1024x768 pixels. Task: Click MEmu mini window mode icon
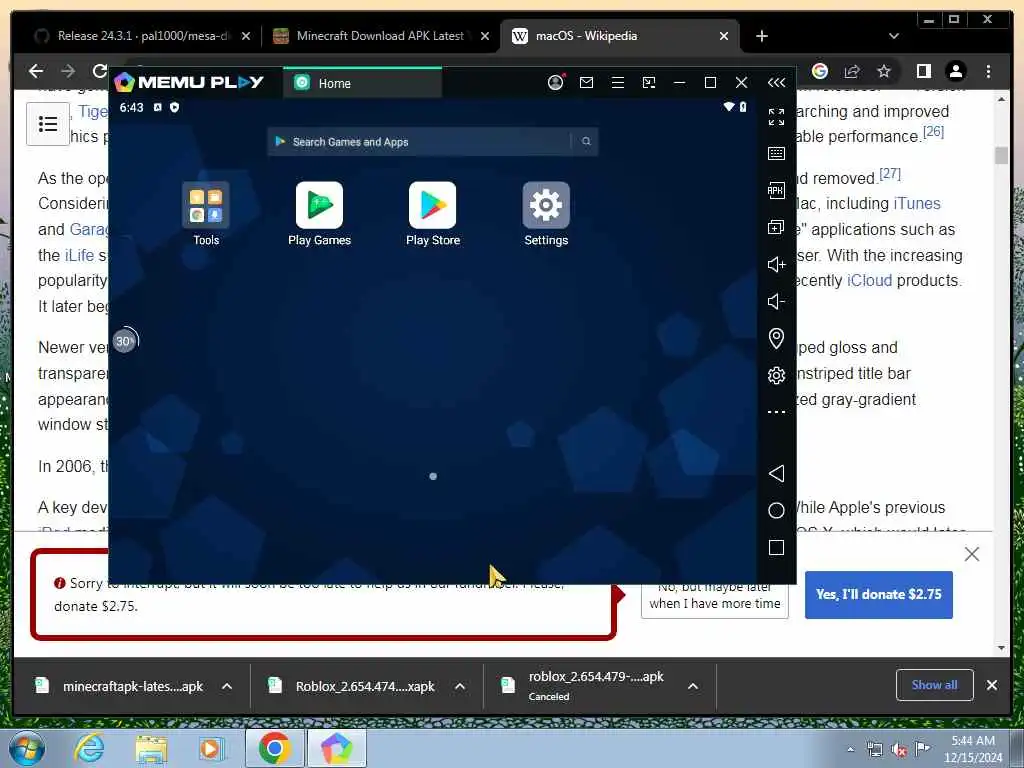[648, 82]
